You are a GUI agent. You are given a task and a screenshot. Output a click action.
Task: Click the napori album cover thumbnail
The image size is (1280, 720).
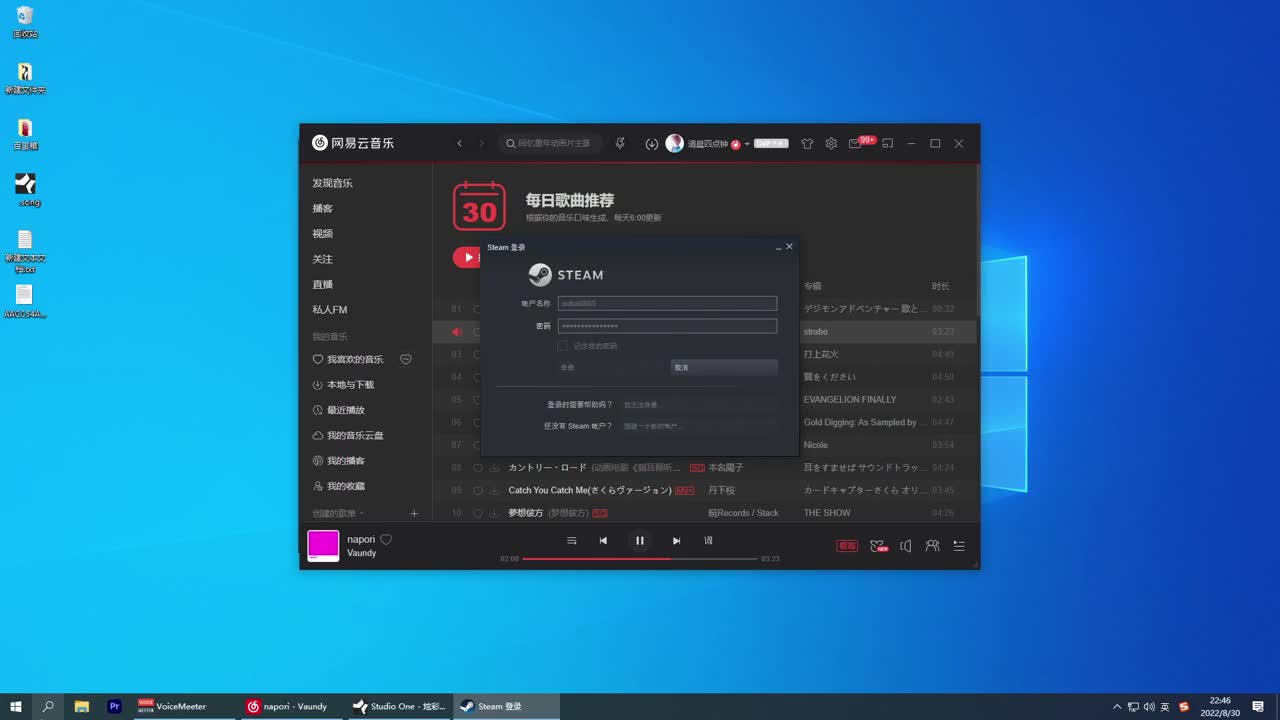click(x=323, y=546)
